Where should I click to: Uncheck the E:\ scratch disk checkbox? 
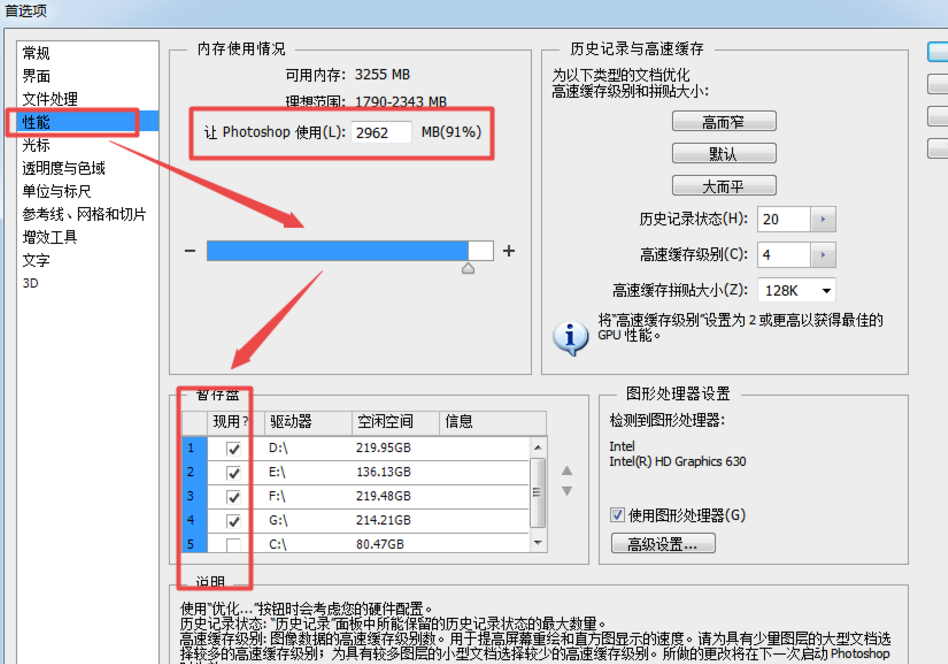point(233,473)
